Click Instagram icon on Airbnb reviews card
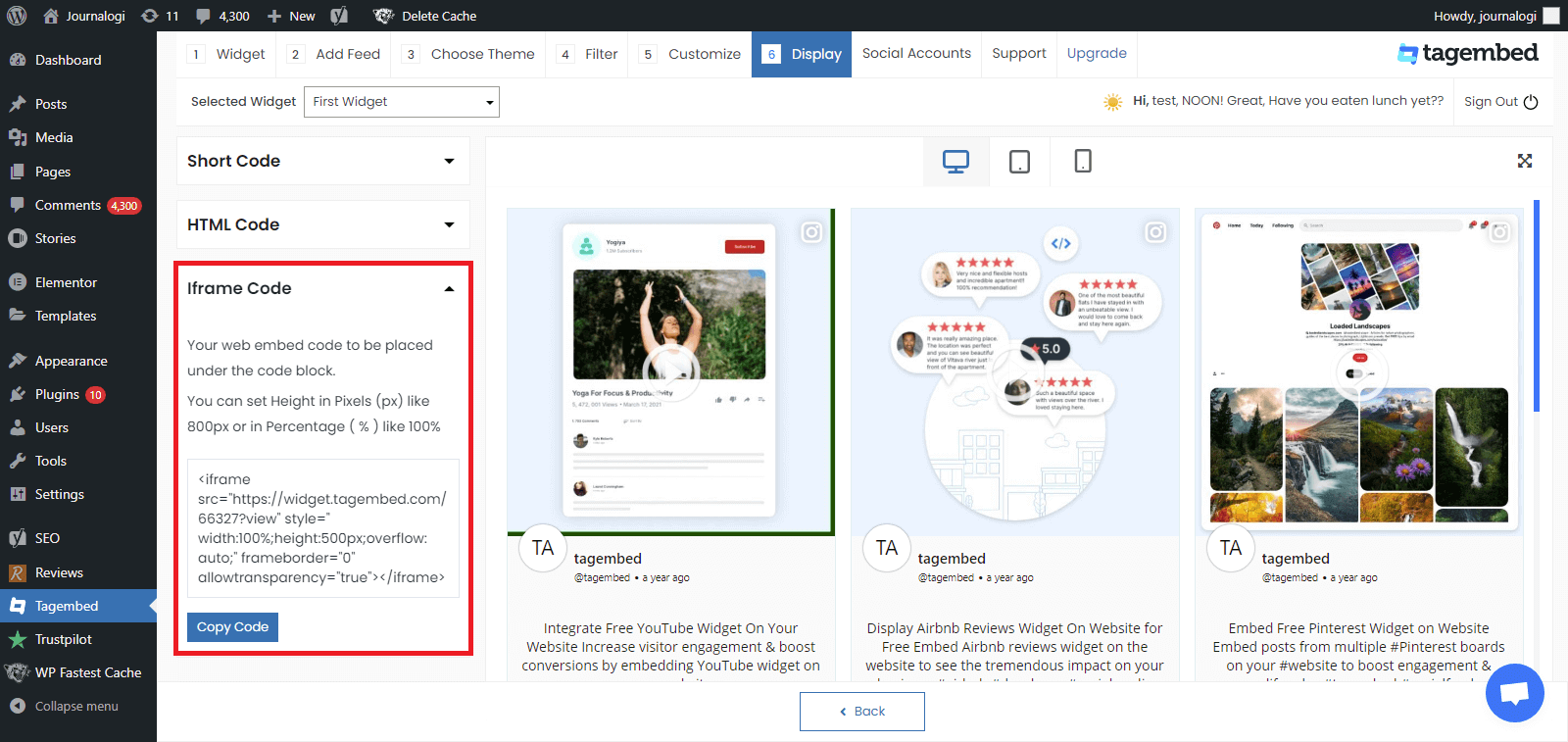Image resolution: width=1568 pixels, height=742 pixels. click(1155, 232)
